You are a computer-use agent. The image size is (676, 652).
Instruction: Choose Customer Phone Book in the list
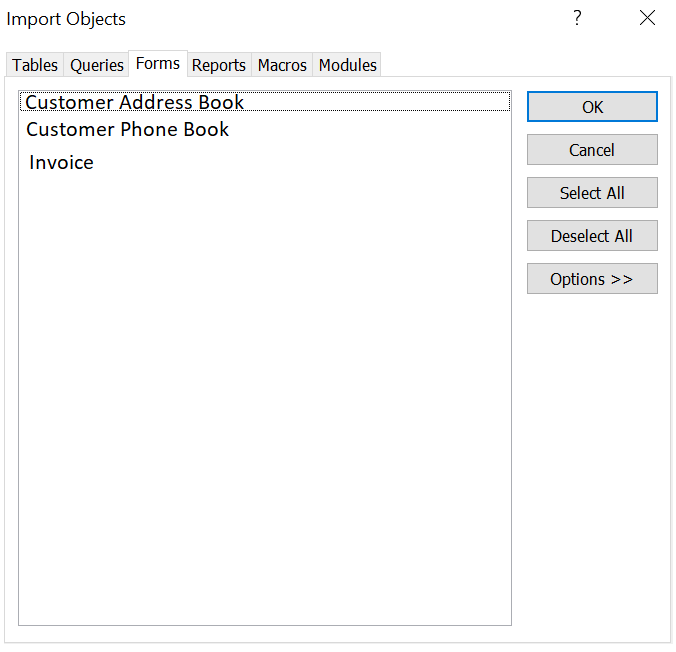(x=128, y=130)
